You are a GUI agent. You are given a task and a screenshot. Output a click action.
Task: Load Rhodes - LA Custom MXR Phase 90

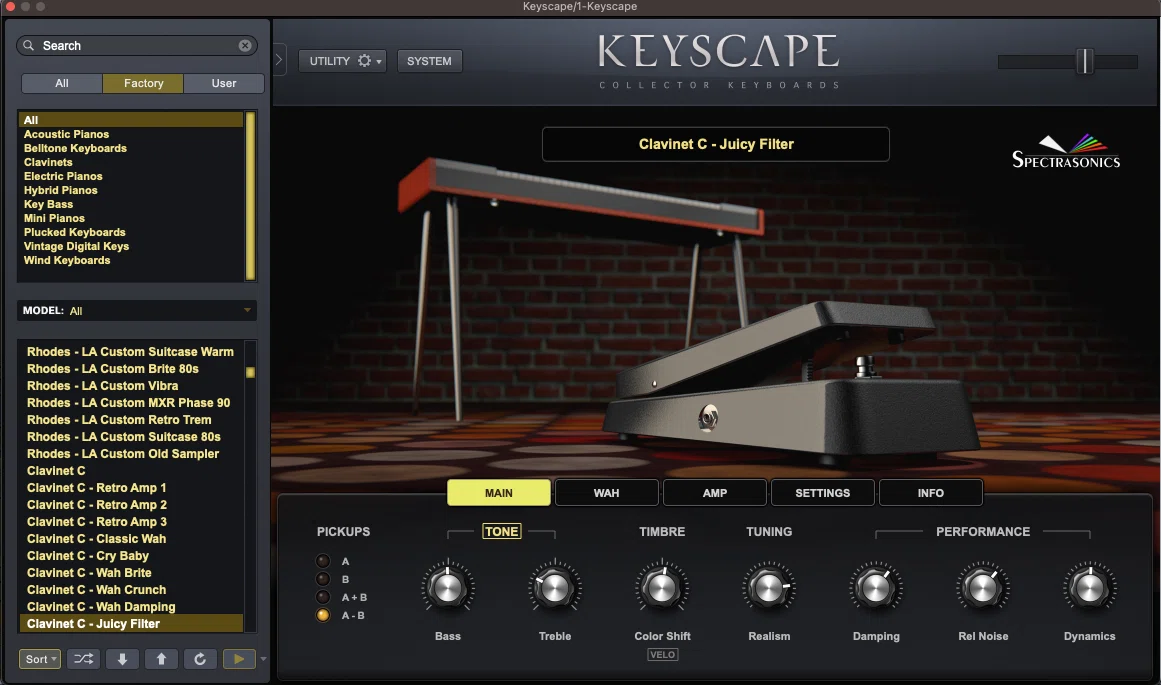tap(128, 403)
